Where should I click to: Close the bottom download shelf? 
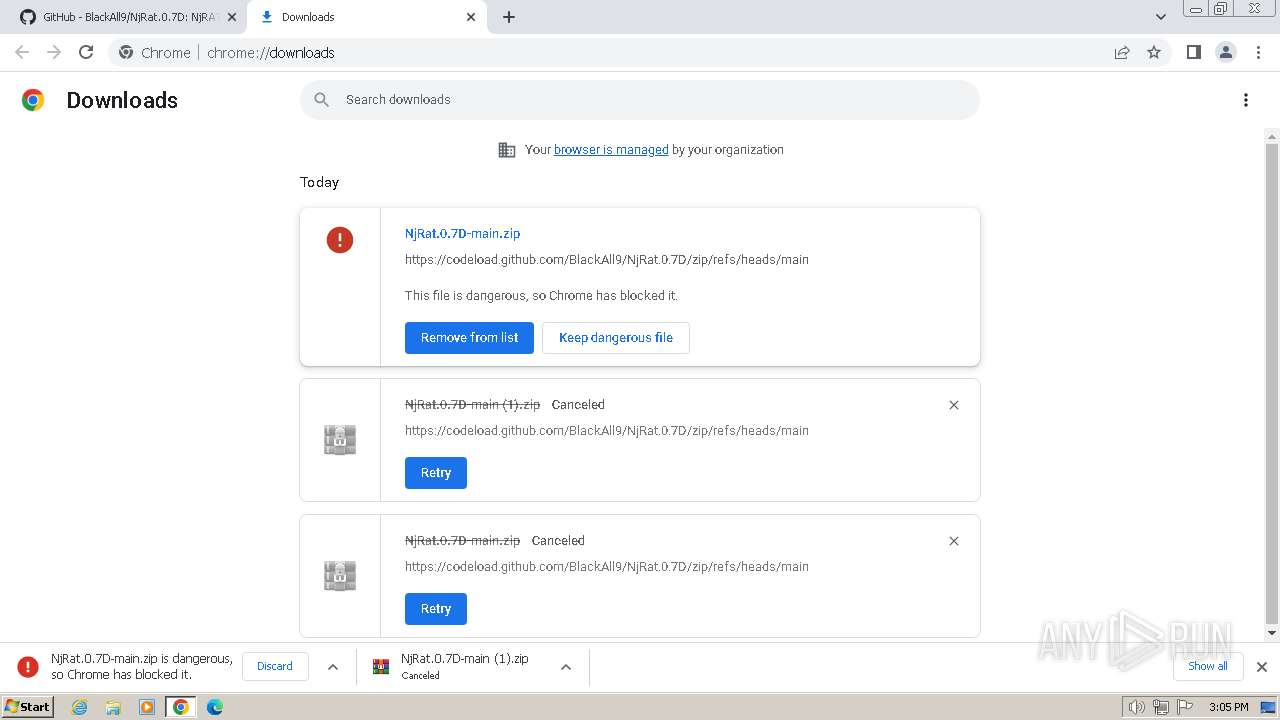pos(1262,667)
